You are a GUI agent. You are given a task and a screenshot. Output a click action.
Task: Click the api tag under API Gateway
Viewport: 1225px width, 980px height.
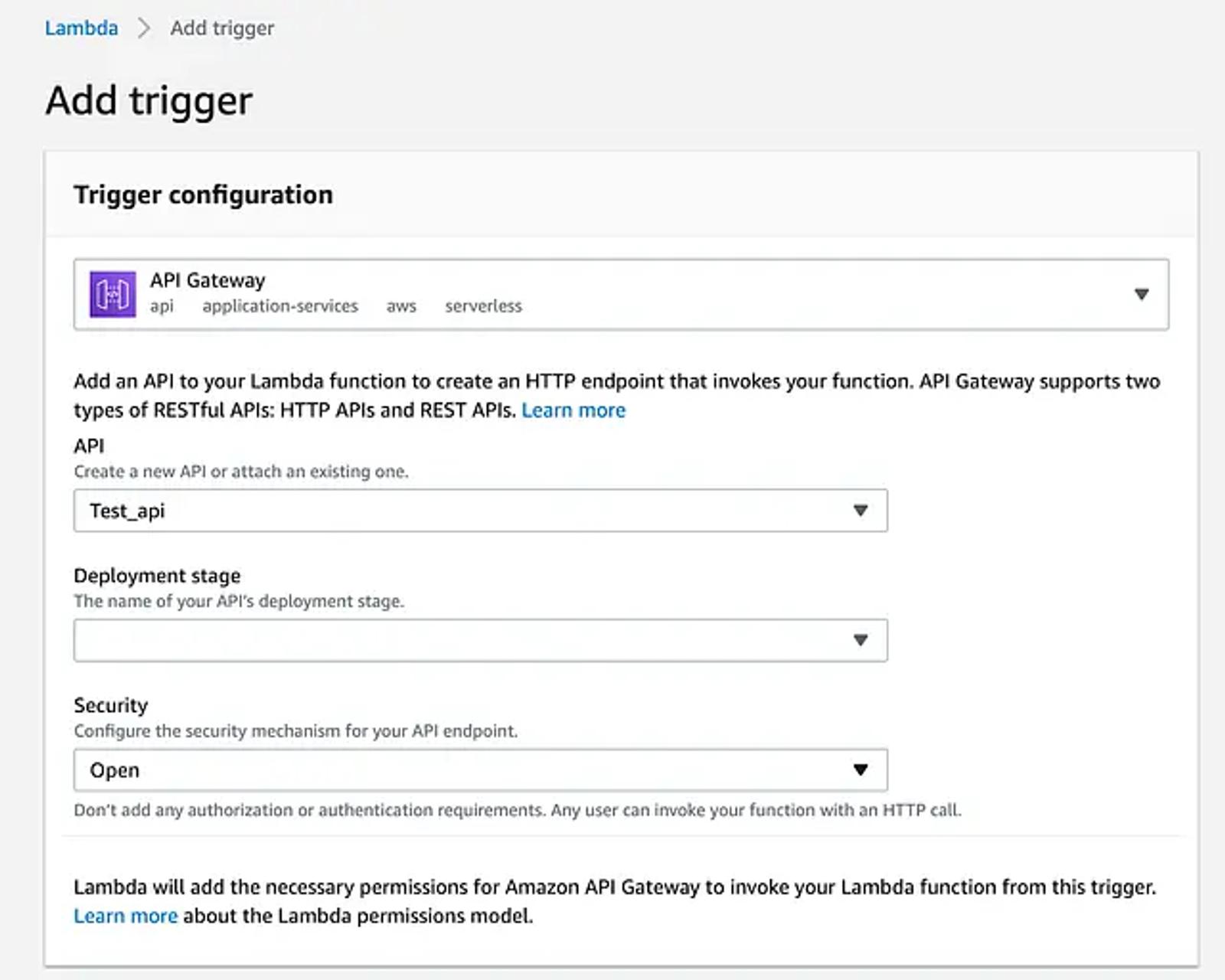click(162, 306)
